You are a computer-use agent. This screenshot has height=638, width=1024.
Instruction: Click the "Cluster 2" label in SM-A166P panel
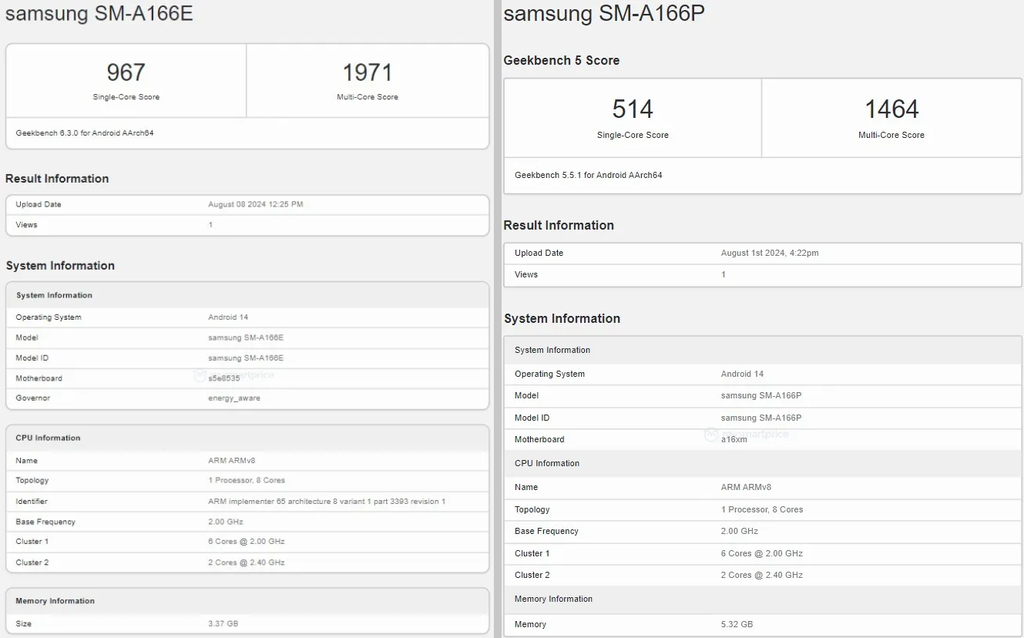(532, 575)
